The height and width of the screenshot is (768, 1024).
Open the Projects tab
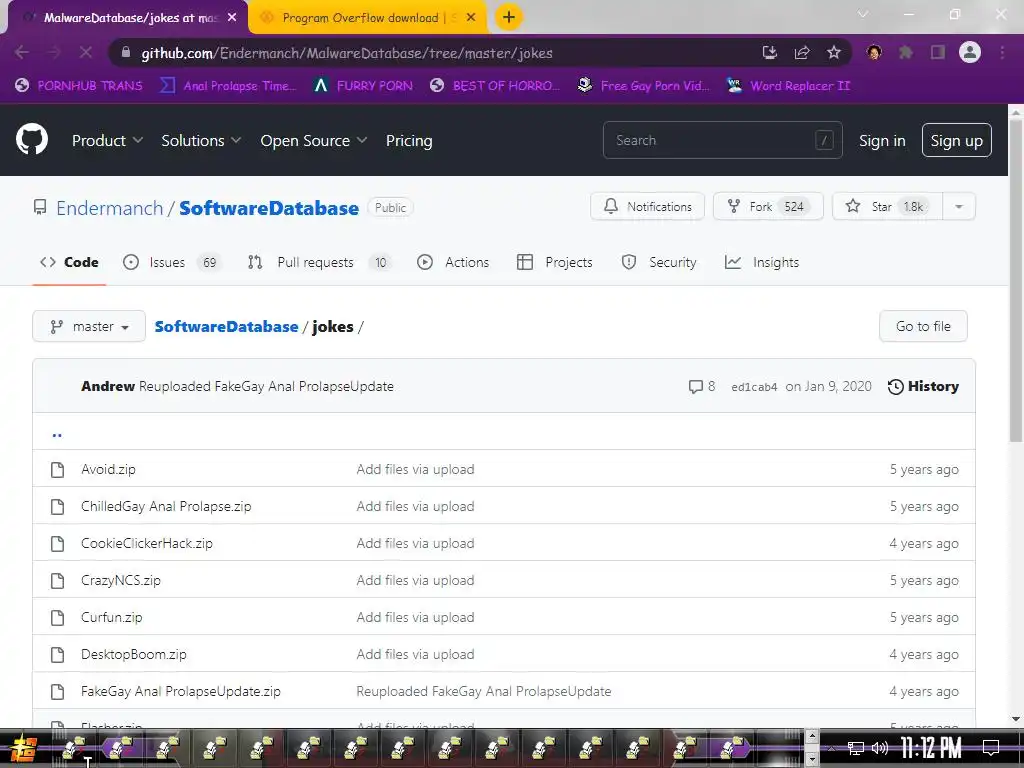pyautogui.click(x=554, y=262)
